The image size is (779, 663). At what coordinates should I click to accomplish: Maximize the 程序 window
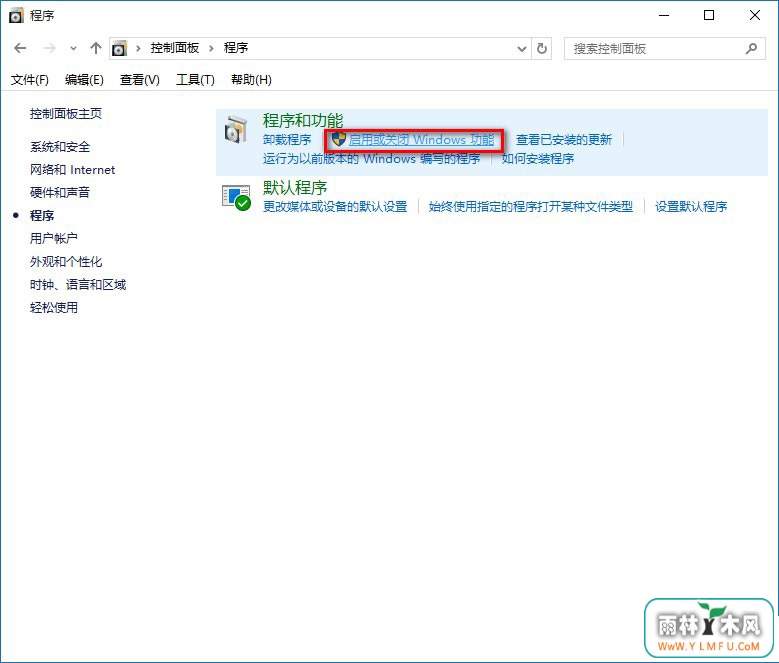709,15
